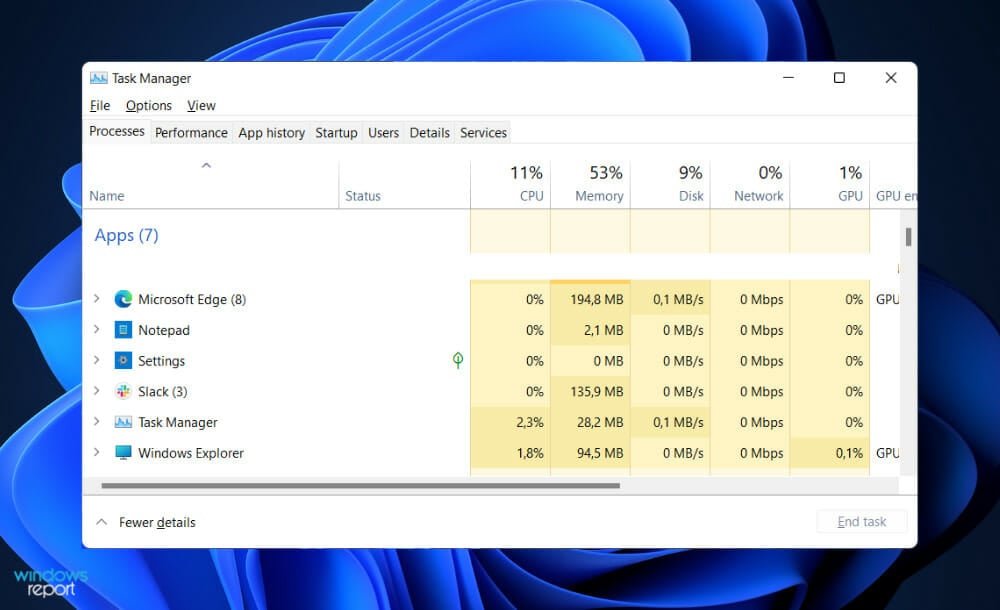Select the Slack application icon
The width and height of the screenshot is (1000, 610).
(123, 391)
